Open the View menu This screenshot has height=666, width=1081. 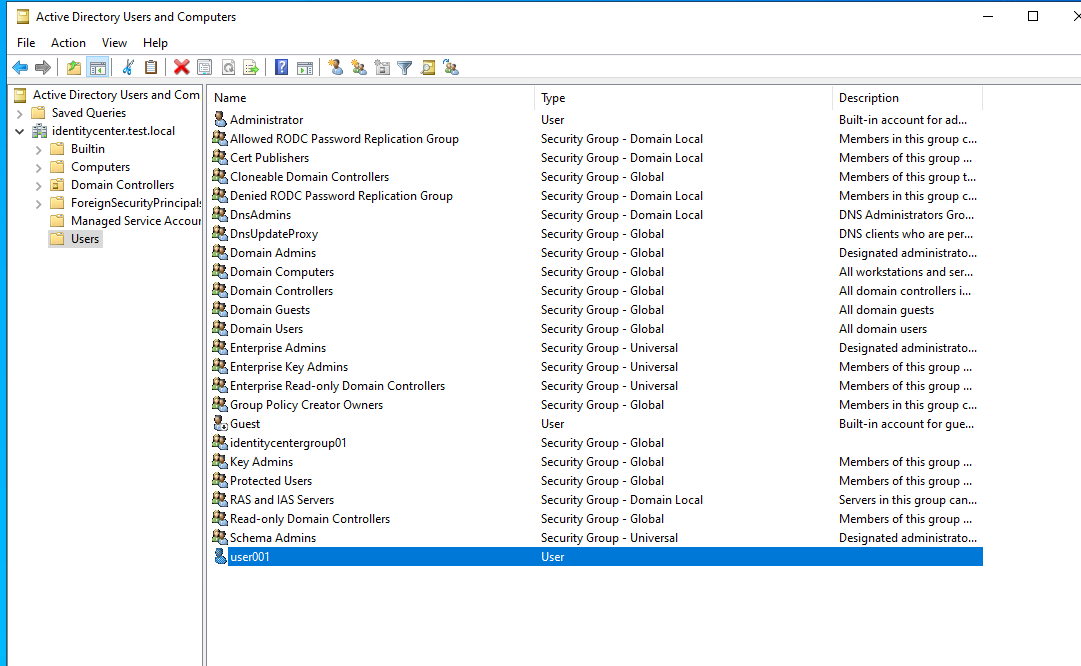point(114,43)
